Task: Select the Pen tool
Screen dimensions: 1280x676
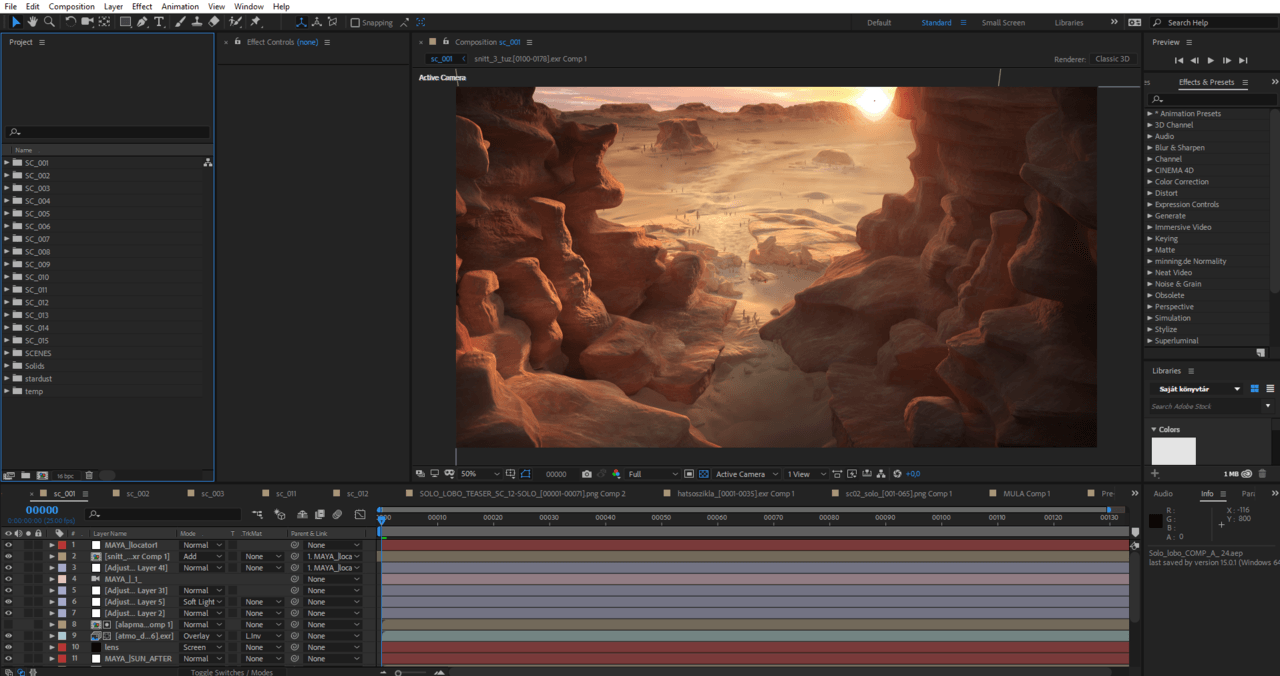Action: tap(142, 22)
